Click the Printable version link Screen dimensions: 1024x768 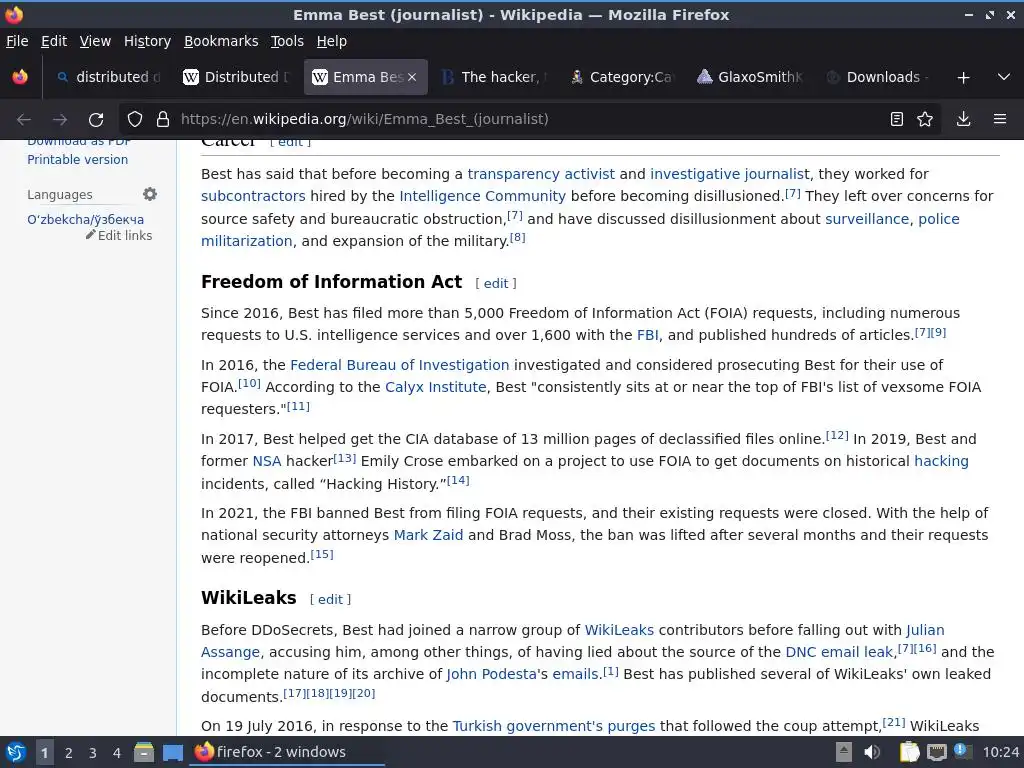point(78,159)
